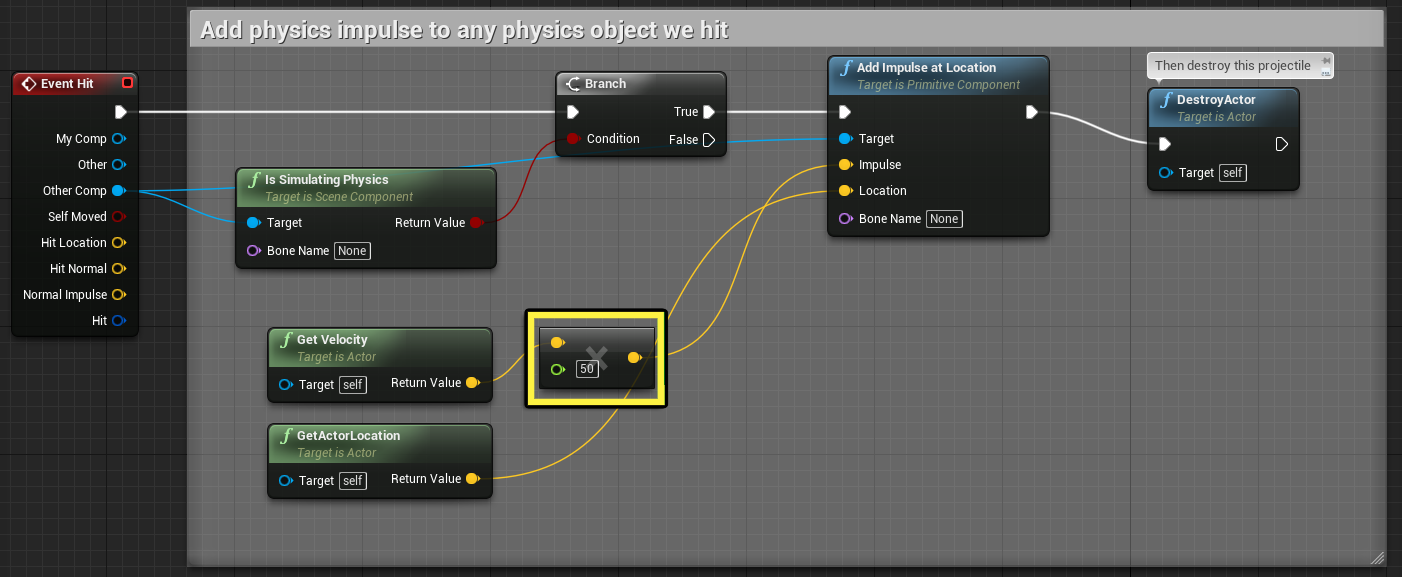
Task: Click the red Condition input pin on Branch
Action: pos(573,139)
